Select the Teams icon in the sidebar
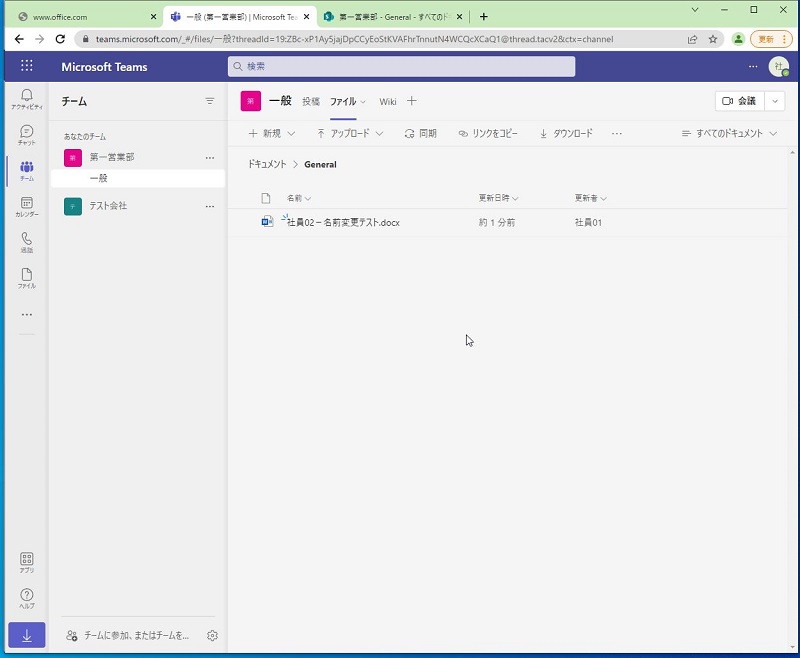 27,171
